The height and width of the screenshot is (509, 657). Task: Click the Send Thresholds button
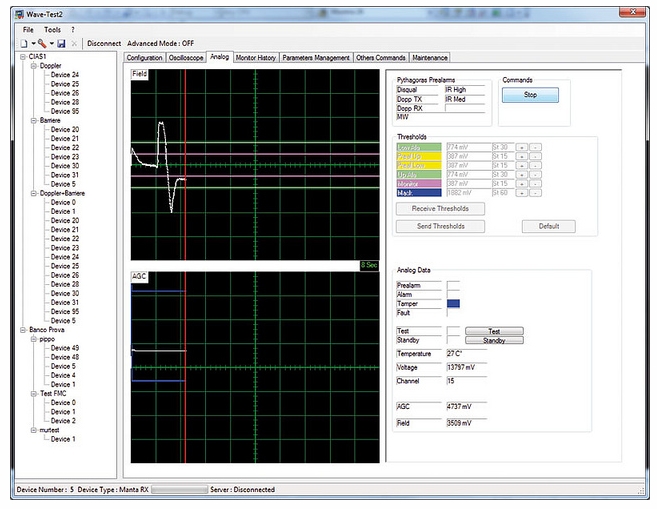[x=441, y=226]
